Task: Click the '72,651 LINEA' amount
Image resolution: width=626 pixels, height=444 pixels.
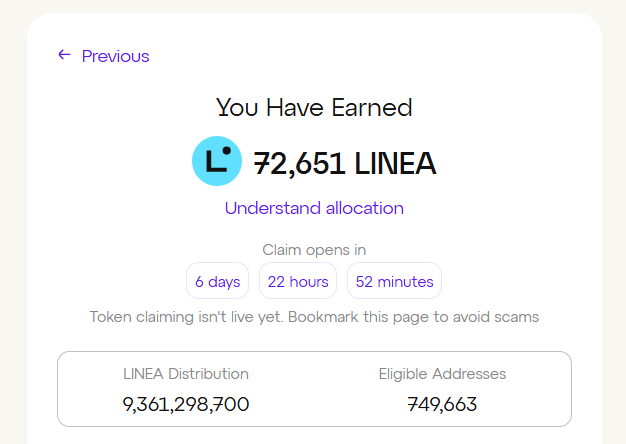Action: [x=345, y=163]
